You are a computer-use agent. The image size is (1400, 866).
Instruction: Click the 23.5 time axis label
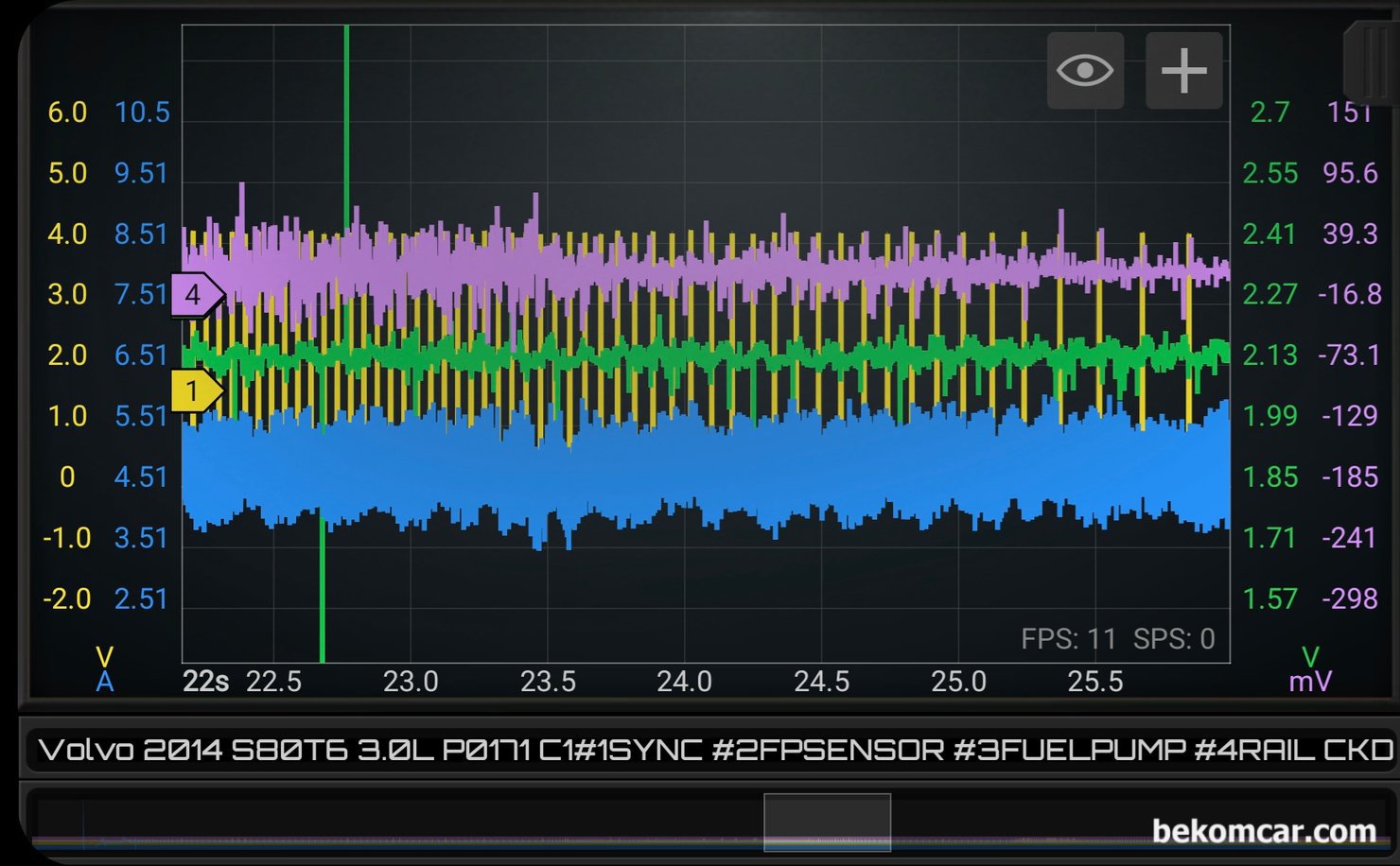548,682
